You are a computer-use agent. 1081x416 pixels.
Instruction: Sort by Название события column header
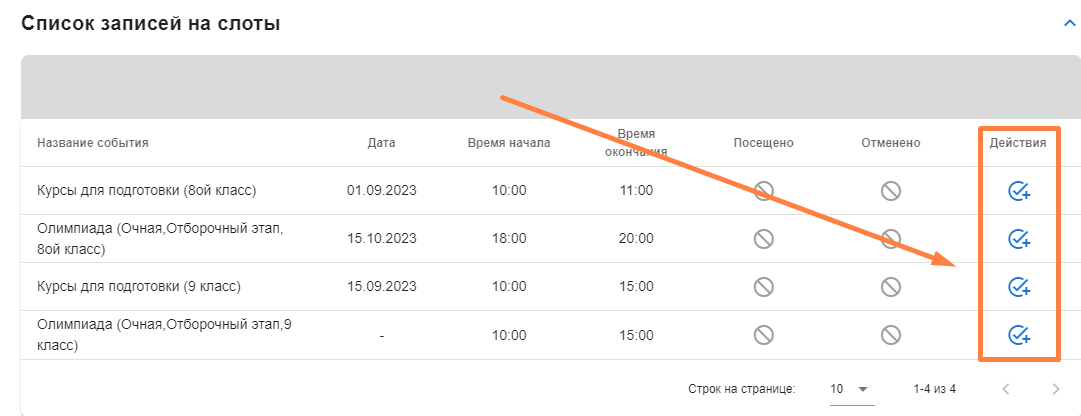click(x=93, y=143)
